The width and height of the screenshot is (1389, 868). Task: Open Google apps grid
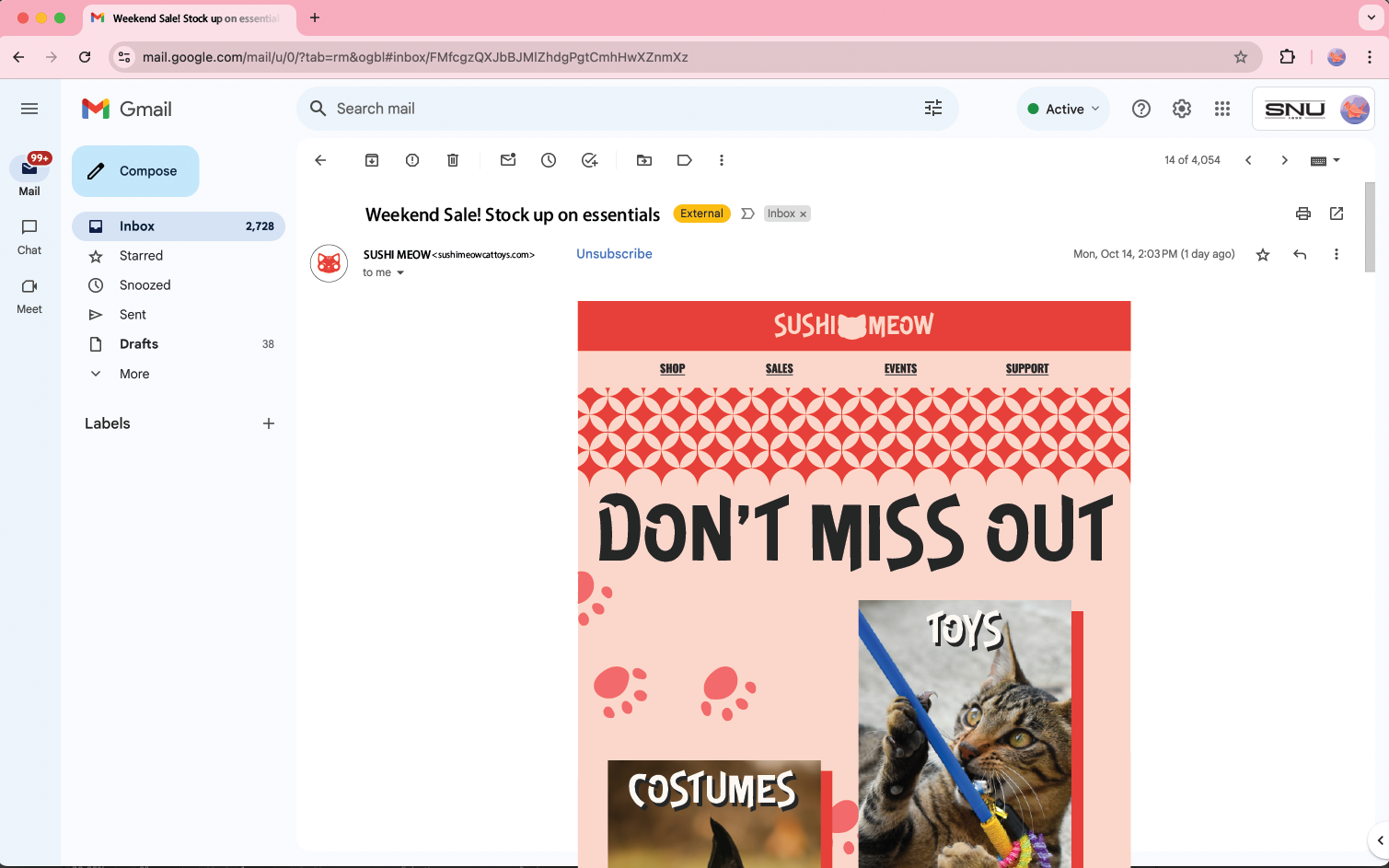(1222, 109)
